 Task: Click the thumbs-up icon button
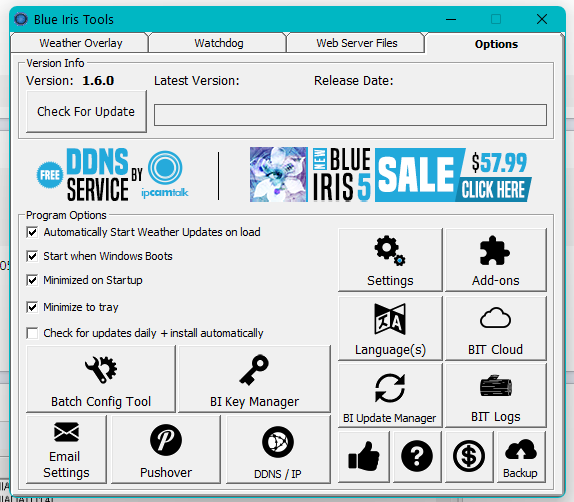(x=364, y=457)
